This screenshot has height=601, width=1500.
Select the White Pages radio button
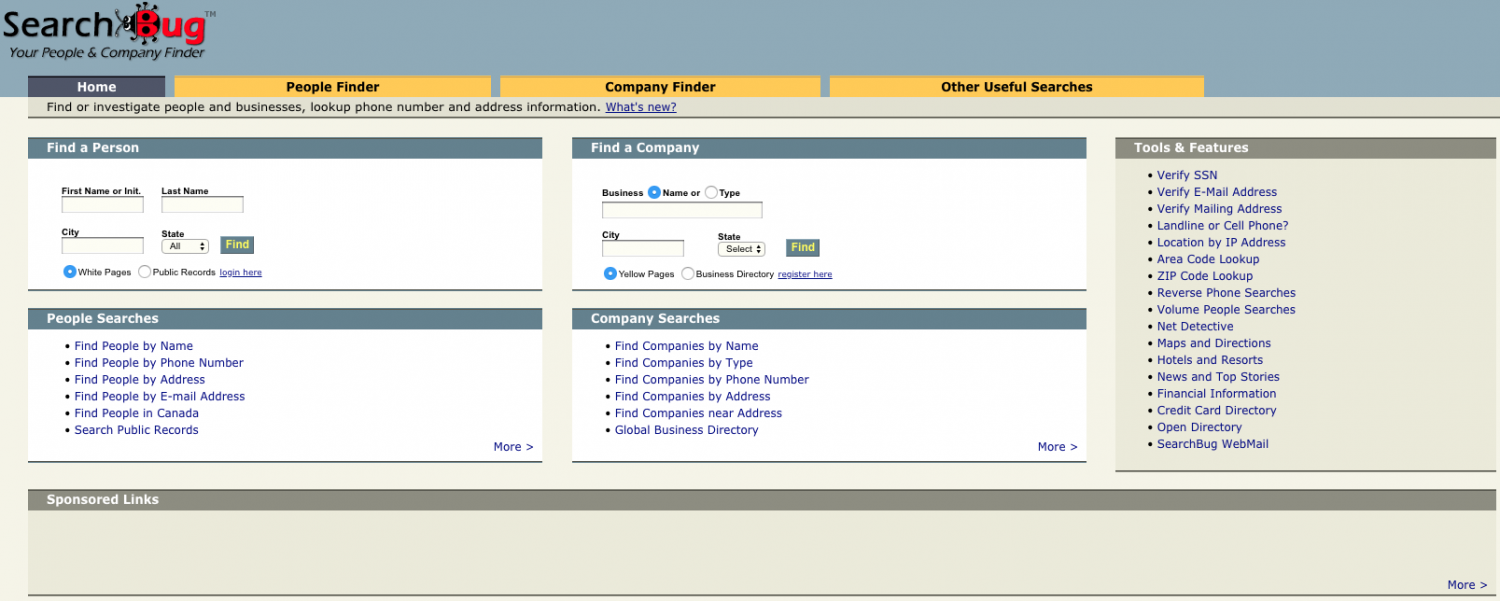(x=70, y=272)
